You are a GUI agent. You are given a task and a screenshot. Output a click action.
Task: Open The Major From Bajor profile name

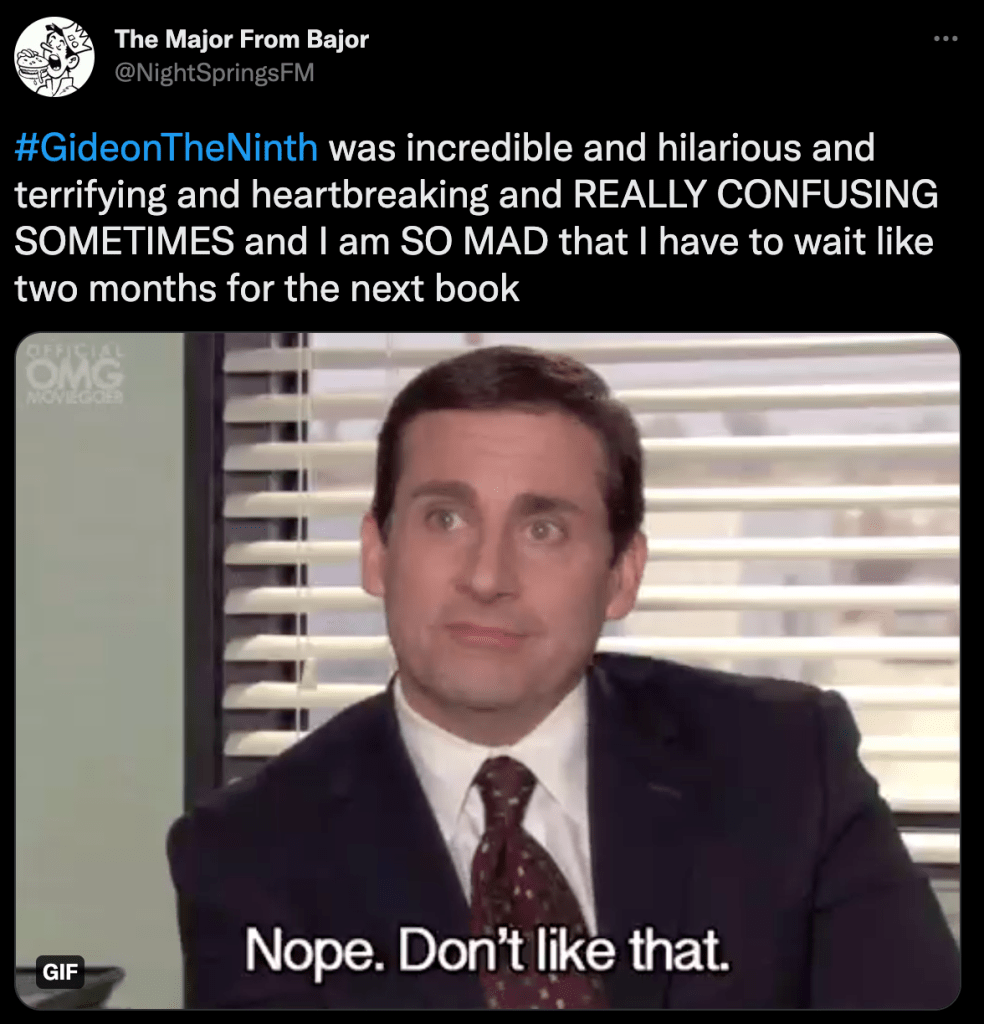[242, 39]
